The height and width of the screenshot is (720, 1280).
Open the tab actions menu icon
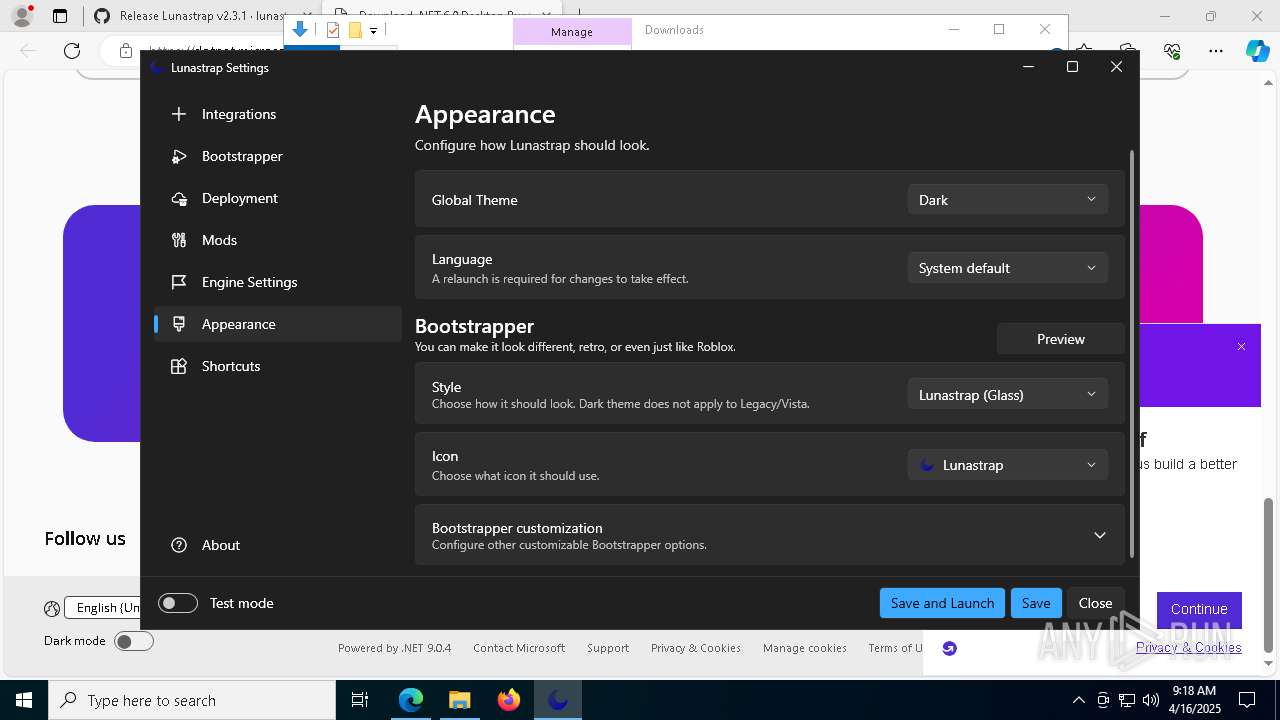[60, 16]
